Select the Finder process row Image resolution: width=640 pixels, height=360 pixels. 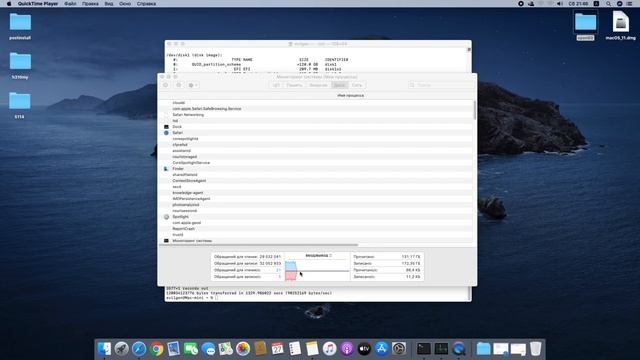[x=316, y=169]
